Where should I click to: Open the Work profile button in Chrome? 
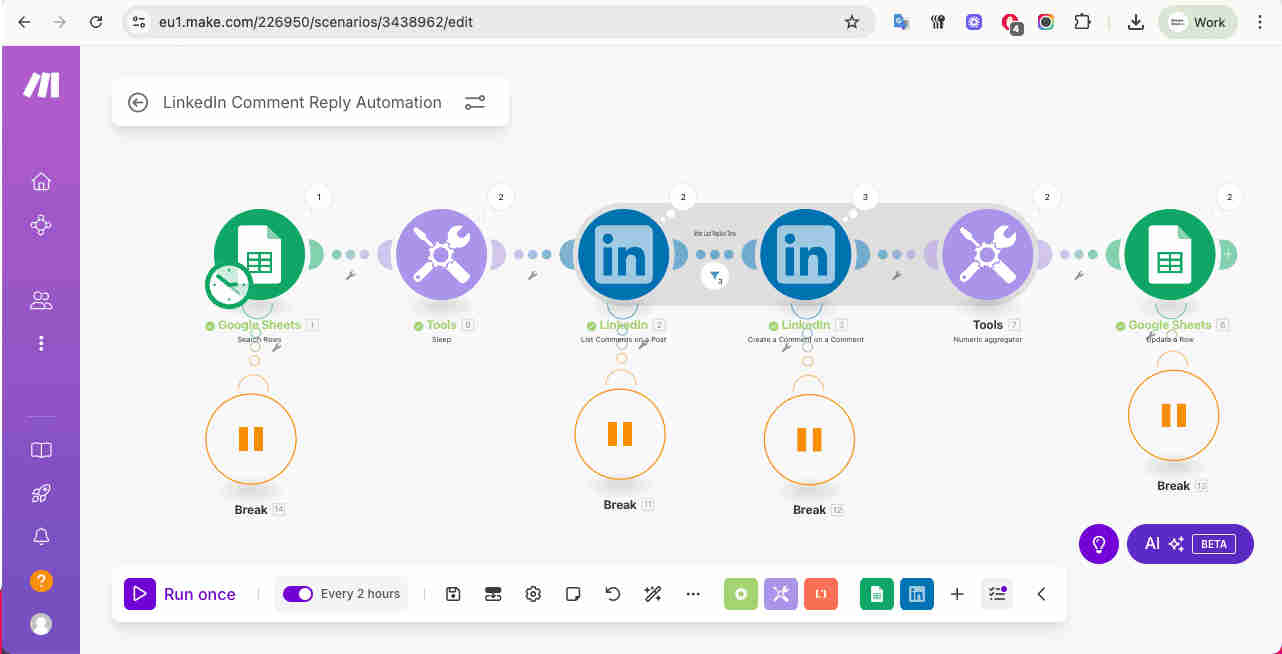tap(1198, 22)
